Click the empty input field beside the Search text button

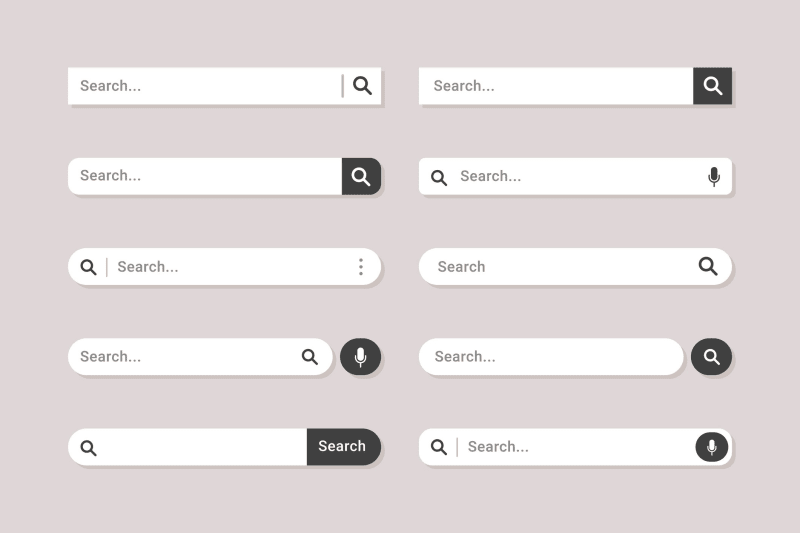pos(200,447)
